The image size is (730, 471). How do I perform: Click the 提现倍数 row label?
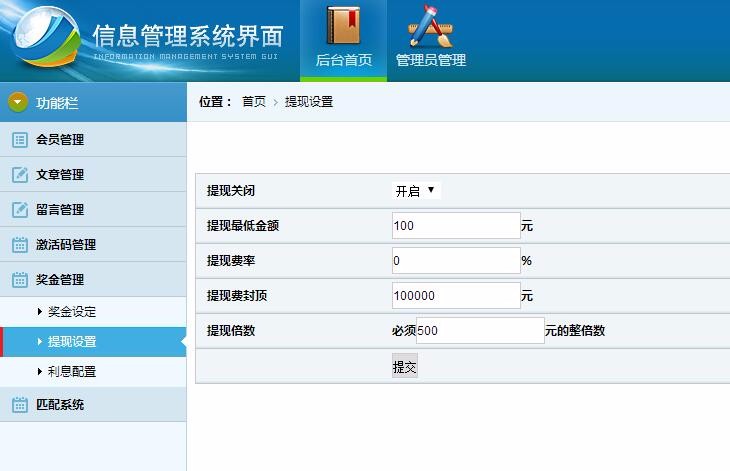pos(230,330)
